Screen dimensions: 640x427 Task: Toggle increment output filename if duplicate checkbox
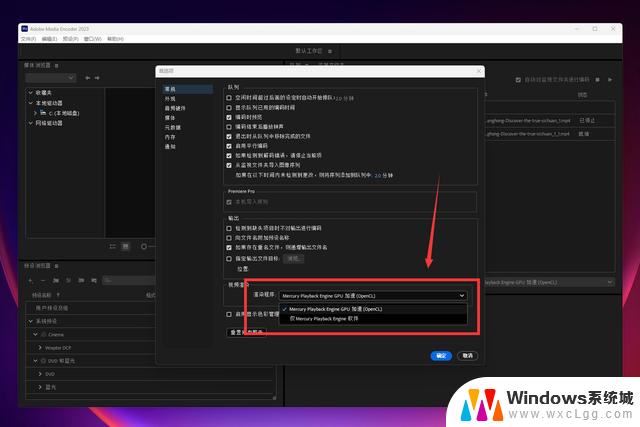point(229,247)
